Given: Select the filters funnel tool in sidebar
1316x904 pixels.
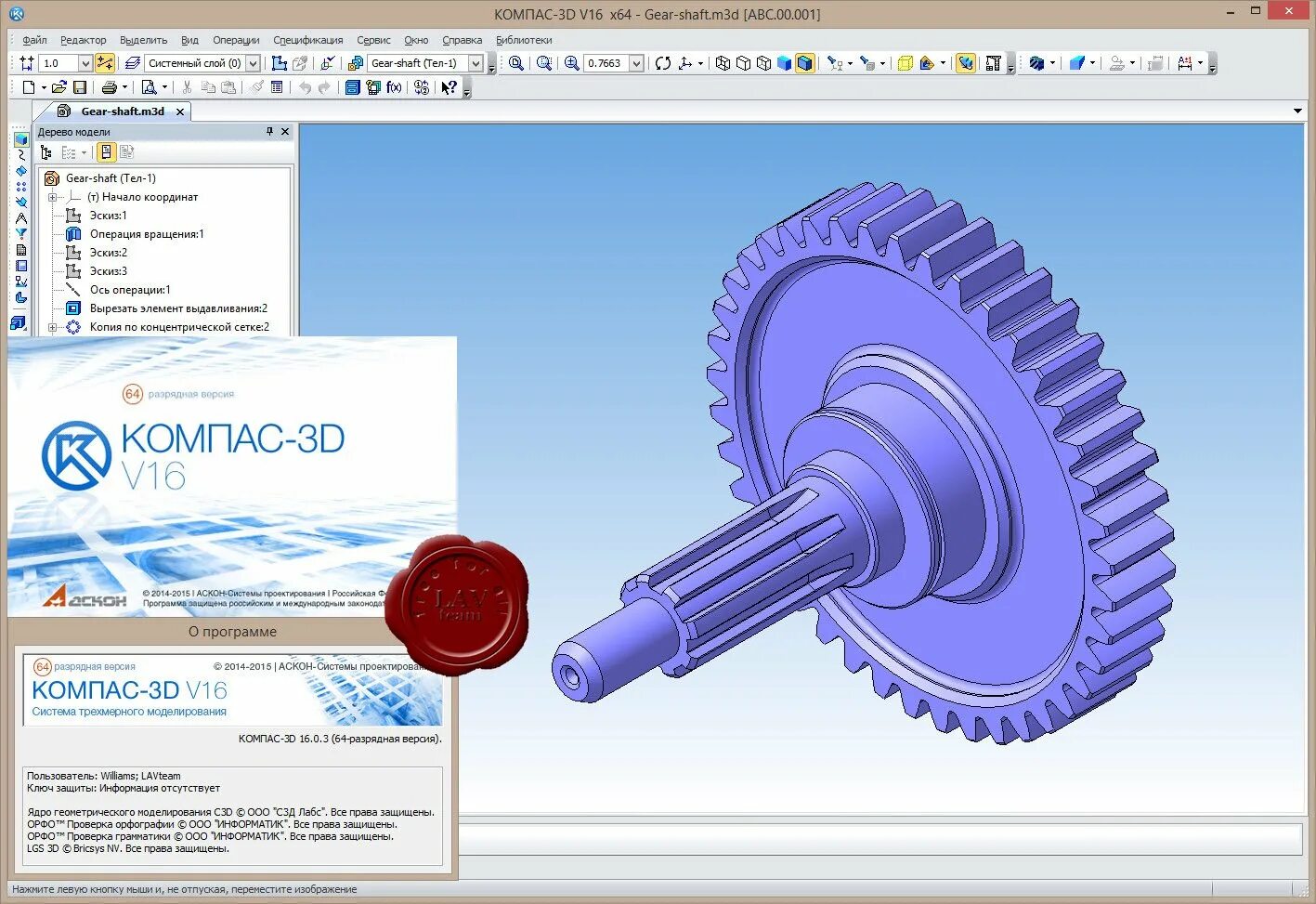Looking at the screenshot, I should (x=20, y=234).
